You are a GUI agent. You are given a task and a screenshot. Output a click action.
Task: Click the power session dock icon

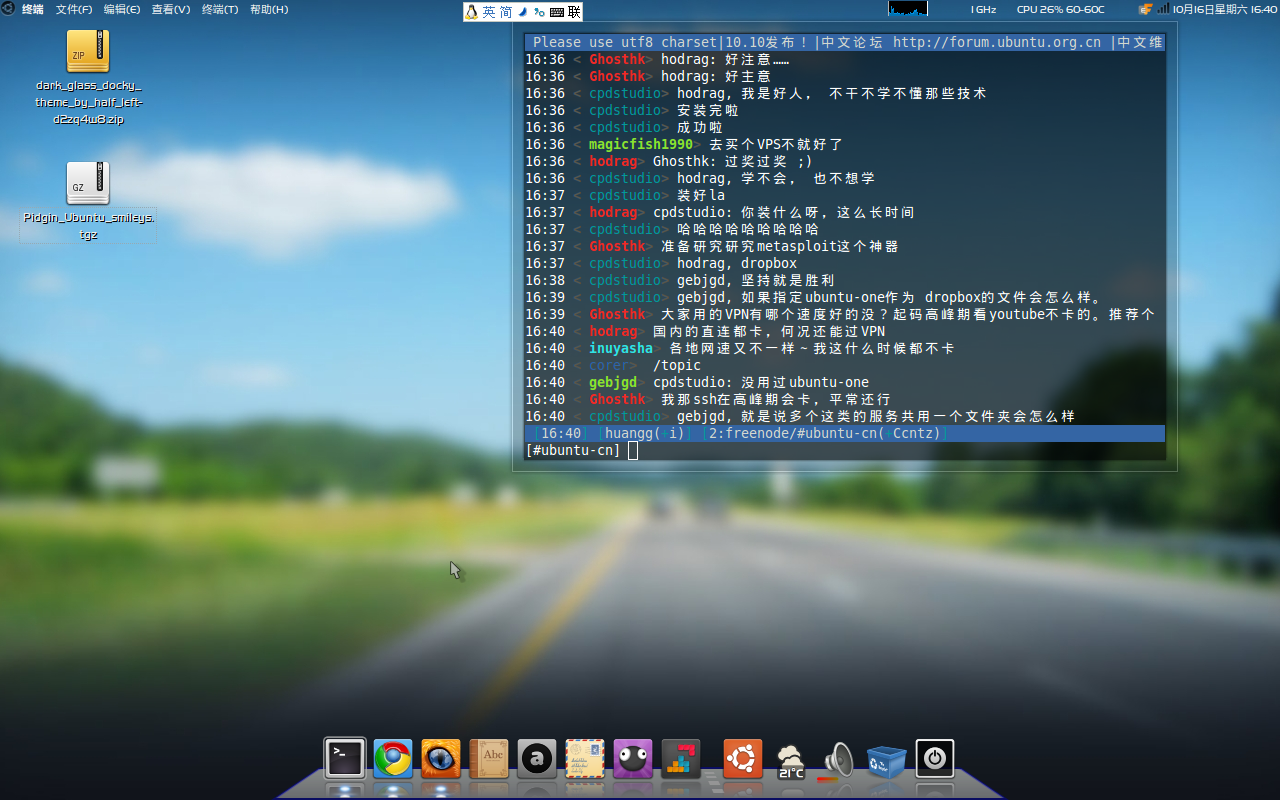(935, 759)
